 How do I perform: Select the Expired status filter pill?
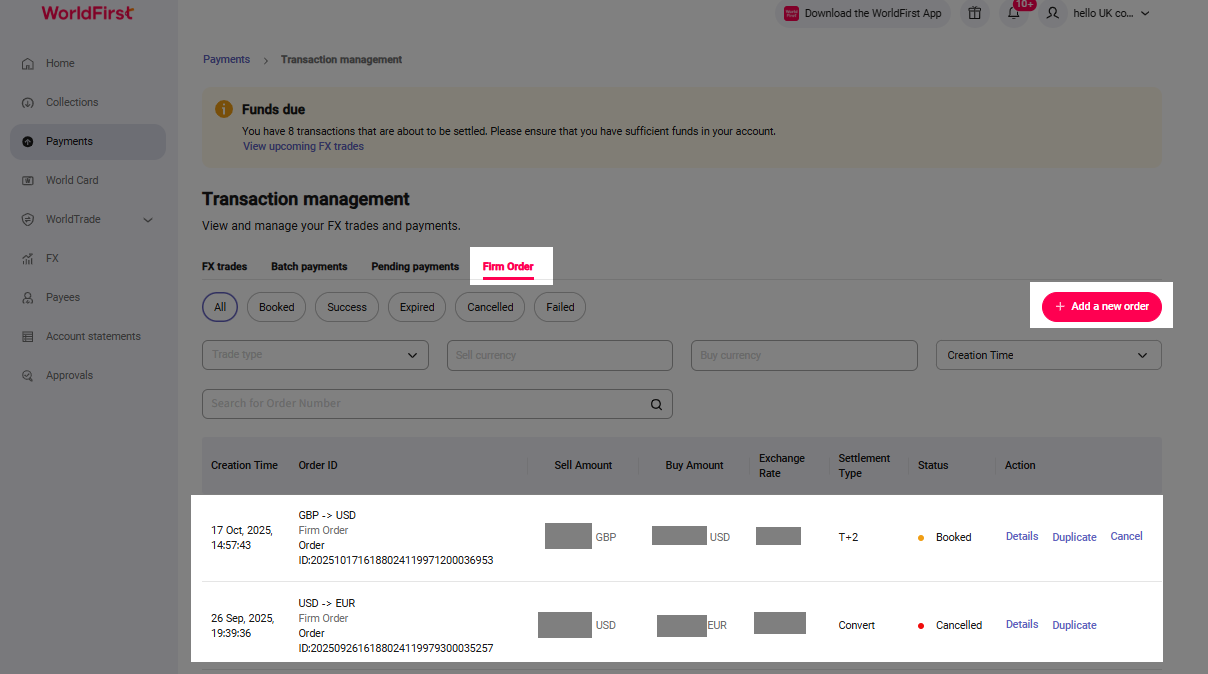417,307
